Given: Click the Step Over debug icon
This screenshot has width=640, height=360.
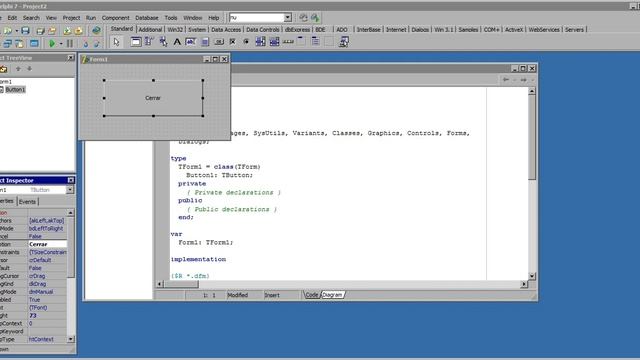Looking at the screenshot, I should point(97,43).
